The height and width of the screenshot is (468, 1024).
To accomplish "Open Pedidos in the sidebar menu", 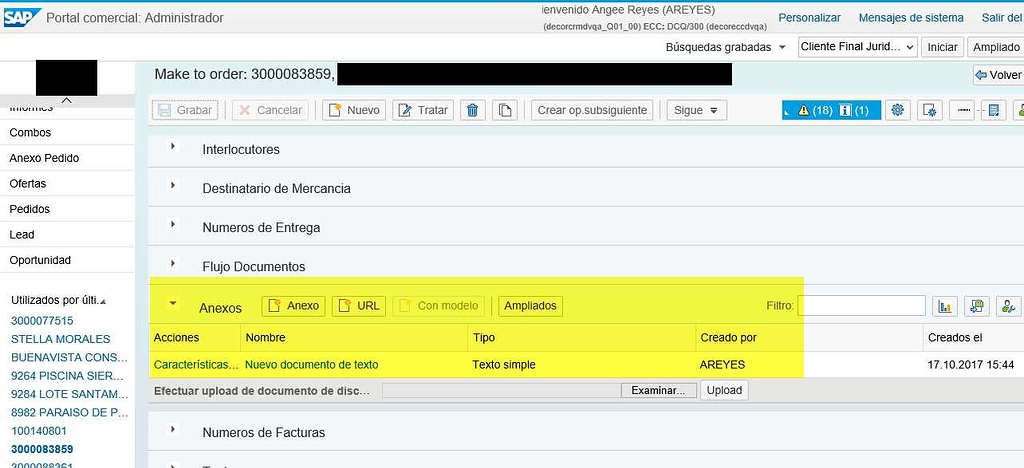I will coord(29,209).
